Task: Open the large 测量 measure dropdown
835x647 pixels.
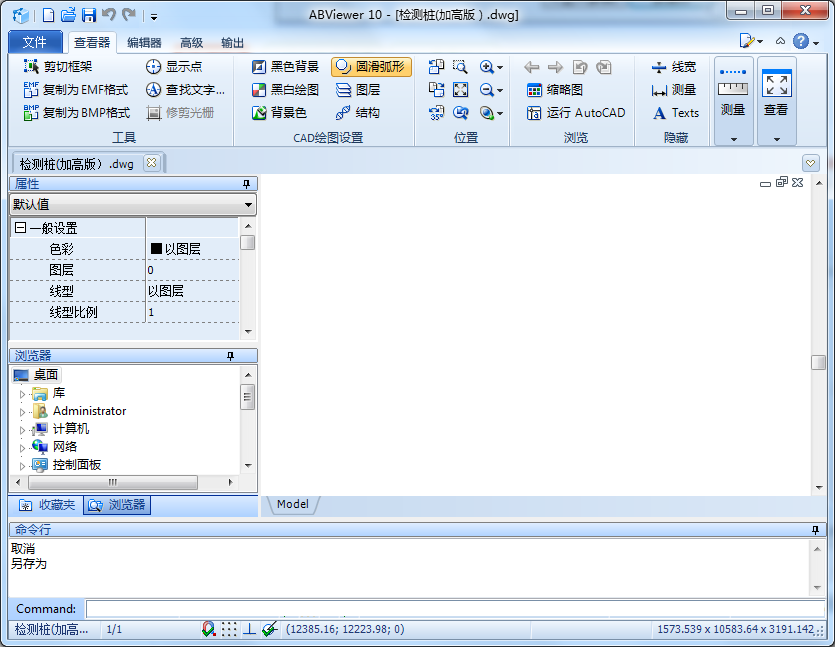Action: coord(733,101)
